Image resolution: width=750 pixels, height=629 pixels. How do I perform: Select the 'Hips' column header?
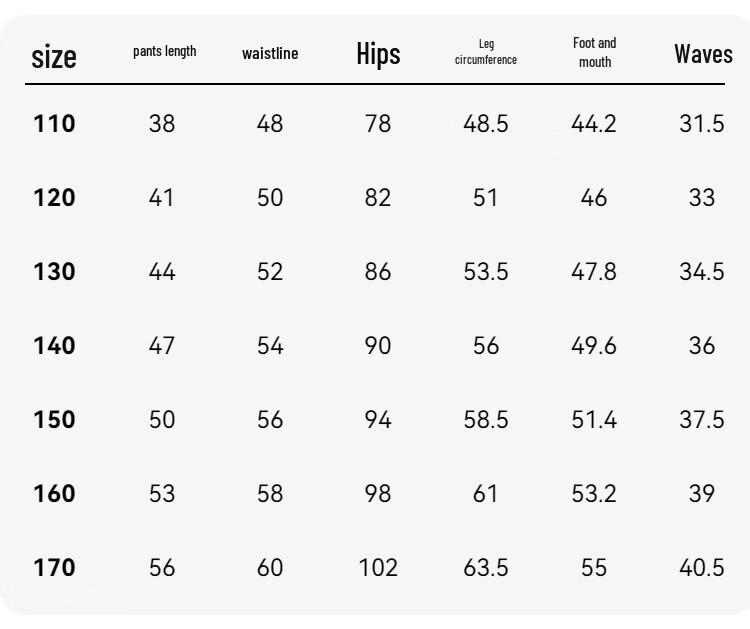click(x=378, y=54)
